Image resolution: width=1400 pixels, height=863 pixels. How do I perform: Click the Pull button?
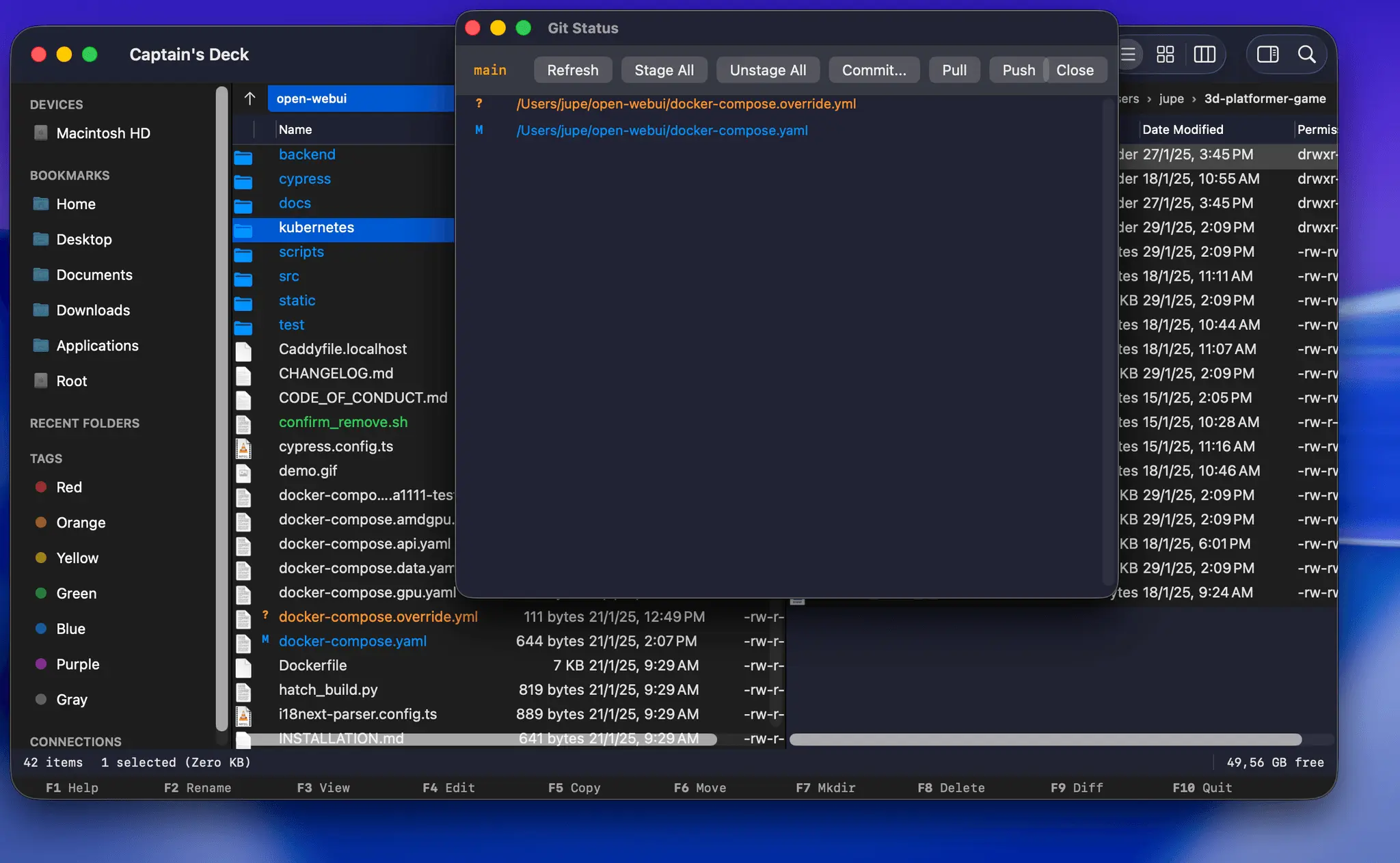pos(954,70)
